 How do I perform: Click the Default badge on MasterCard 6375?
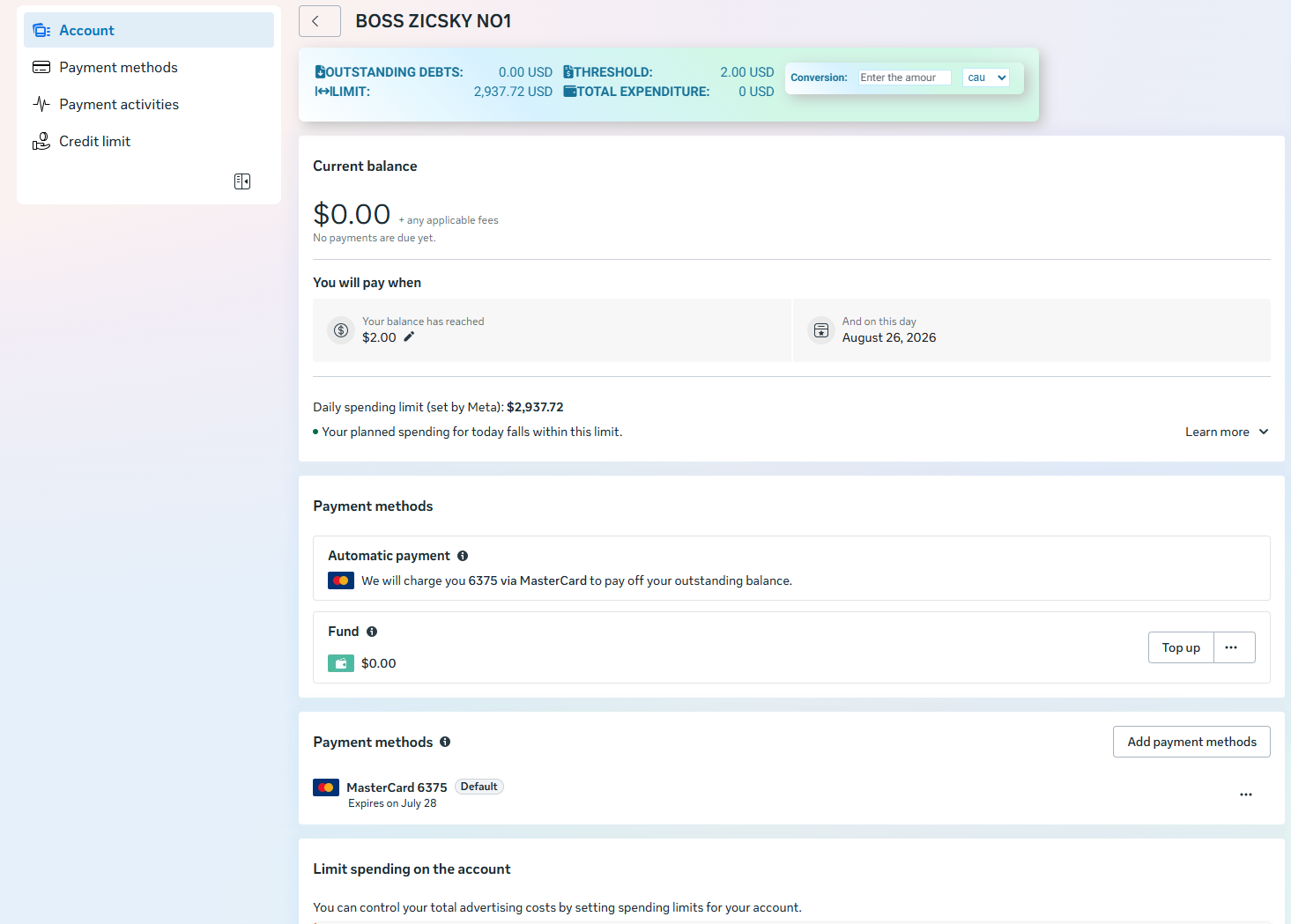click(479, 787)
